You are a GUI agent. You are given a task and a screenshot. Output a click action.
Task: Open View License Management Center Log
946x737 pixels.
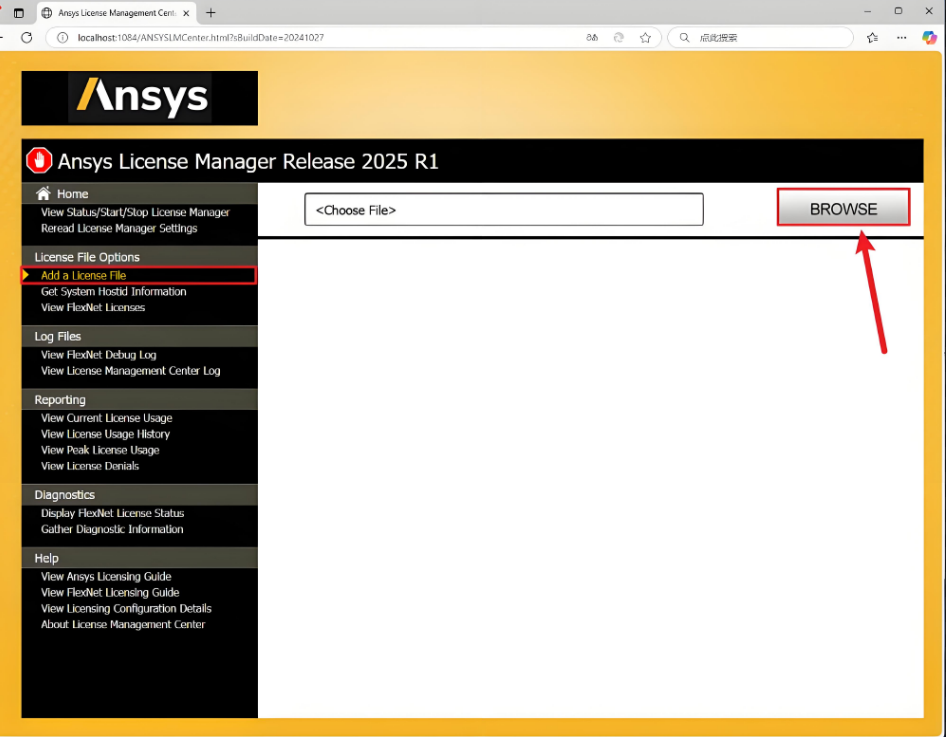(130, 371)
